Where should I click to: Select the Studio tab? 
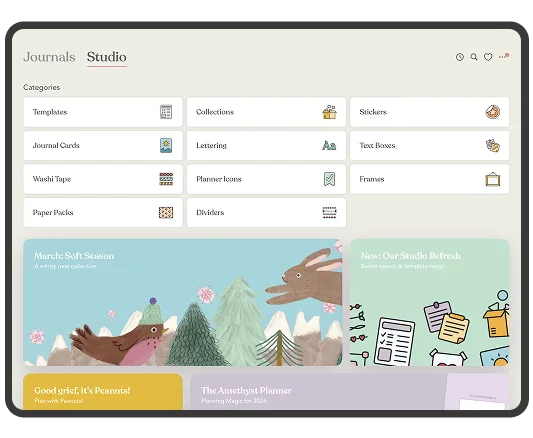point(107,57)
